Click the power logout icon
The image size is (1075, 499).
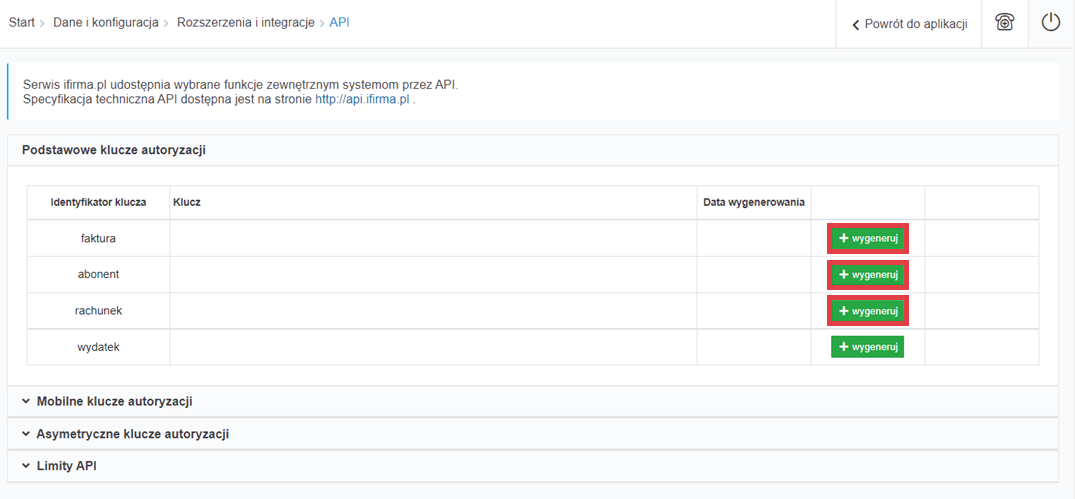[x=1050, y=23]
